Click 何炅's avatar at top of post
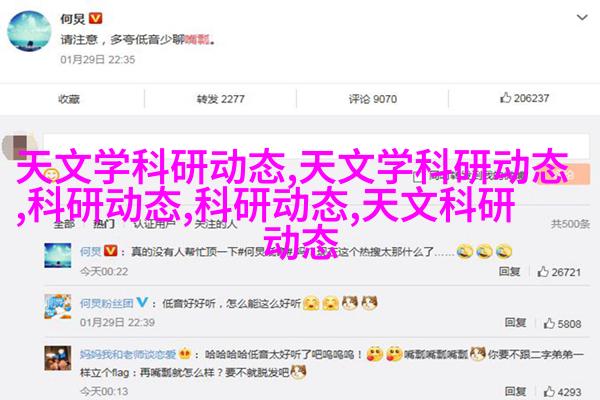This screenshot has height=400, width=600. [x=29, y=31]
